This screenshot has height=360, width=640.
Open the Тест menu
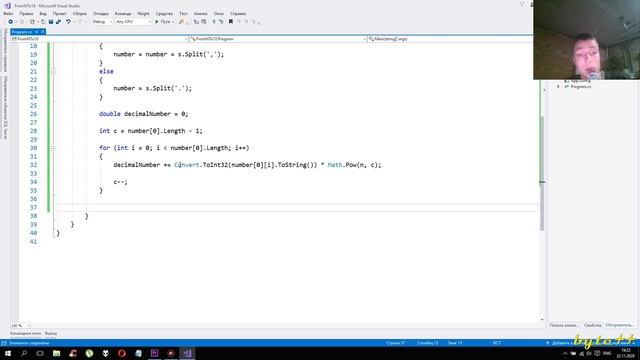[183, 13]
